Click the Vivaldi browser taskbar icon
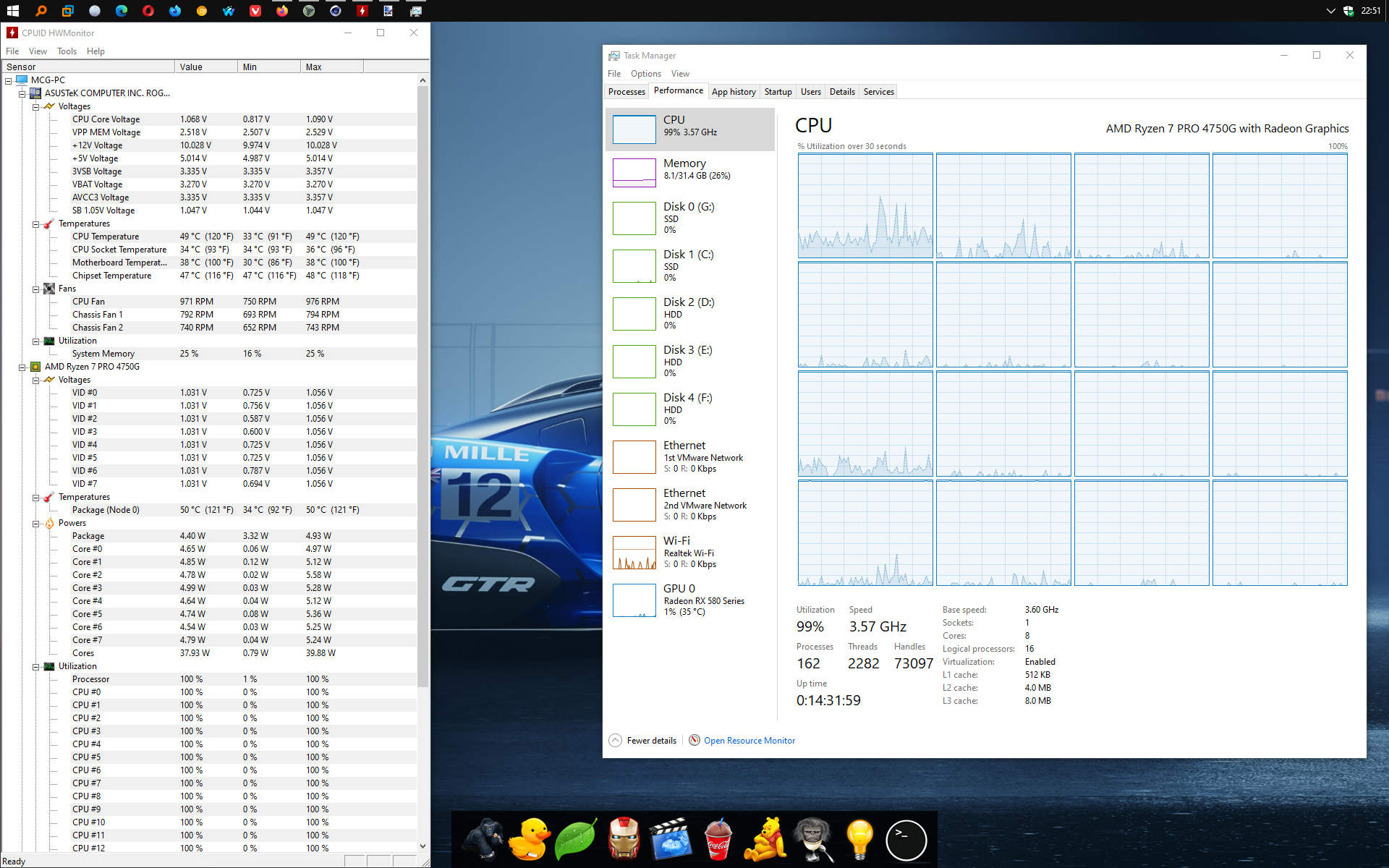 pyautogui.click(x=255, y=11)
